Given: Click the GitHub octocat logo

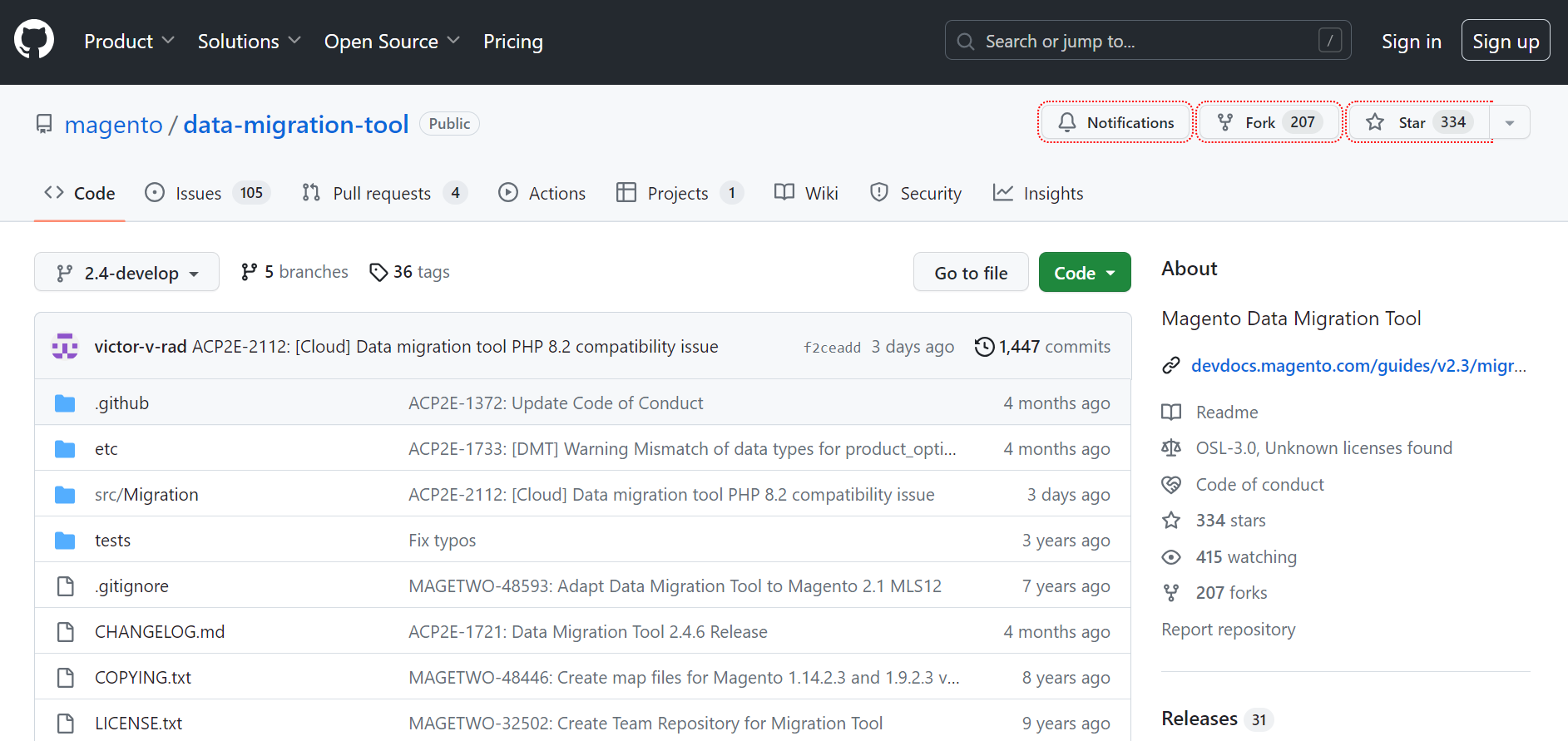Looking at the screenshot, I should click(x=34, y=40).
